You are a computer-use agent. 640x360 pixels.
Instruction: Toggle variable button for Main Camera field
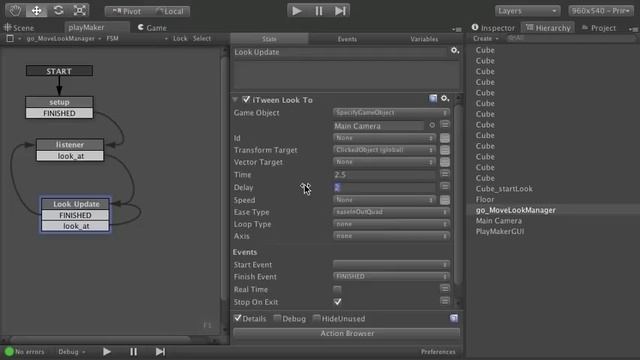444,124
